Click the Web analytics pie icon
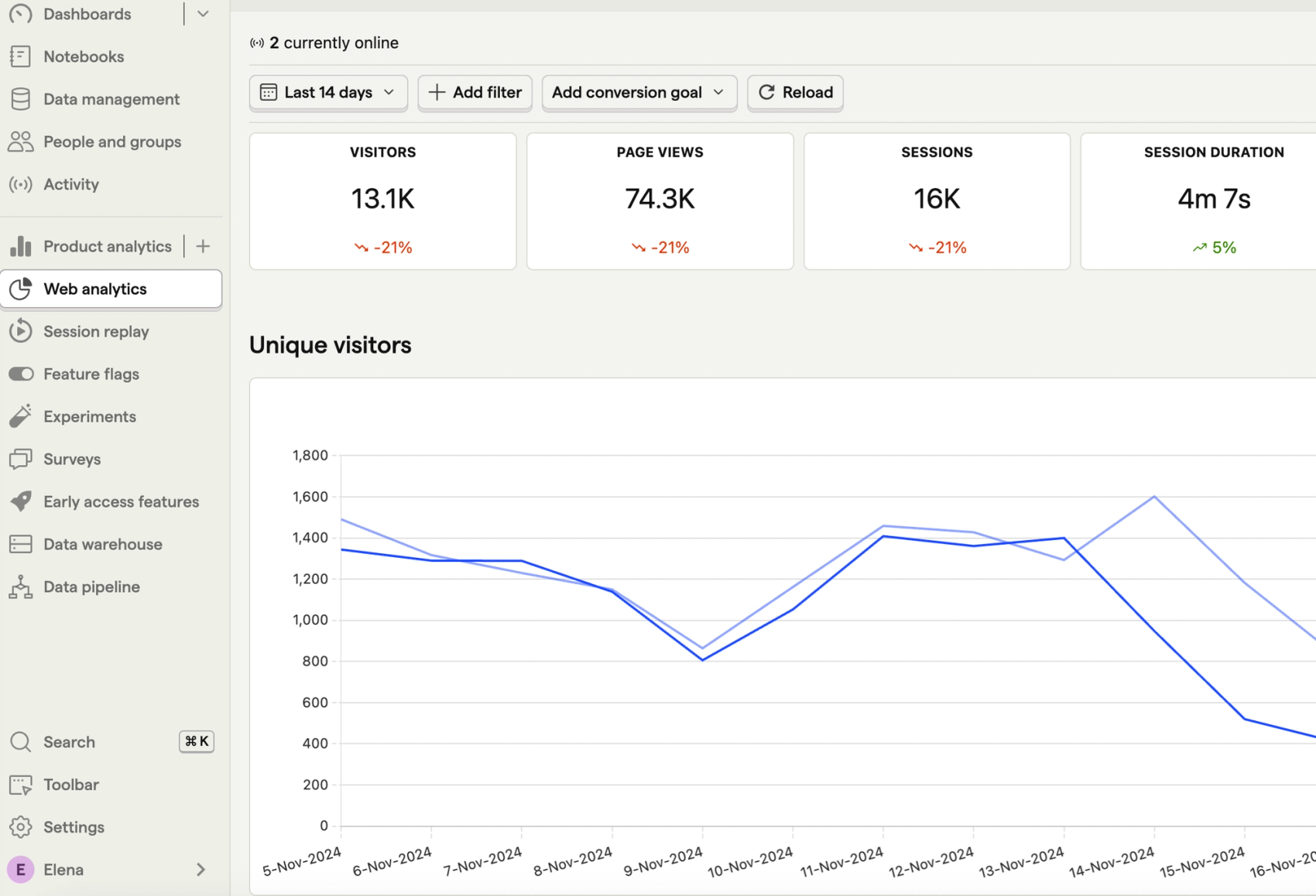1316x896 pixels. (x=21, y=289)
